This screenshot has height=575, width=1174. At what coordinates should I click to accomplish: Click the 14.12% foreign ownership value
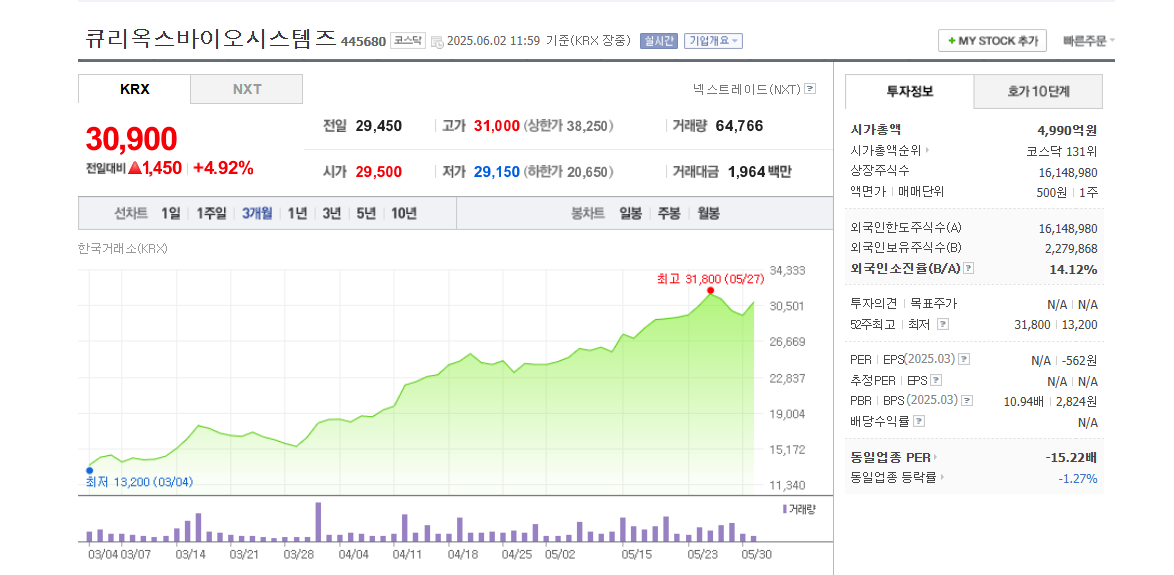(1073, 269)
